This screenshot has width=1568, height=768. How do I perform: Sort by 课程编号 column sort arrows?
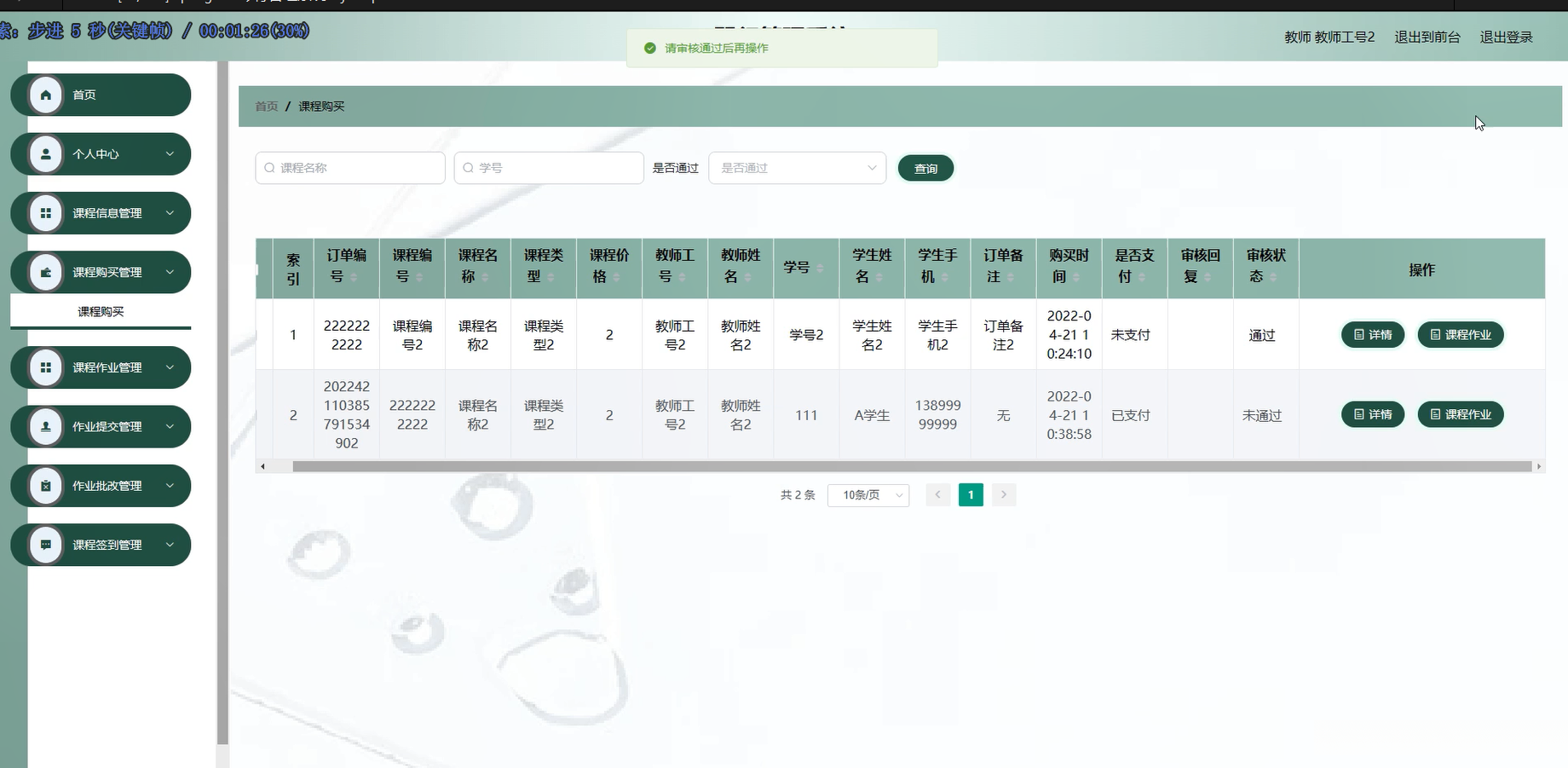[419, 277]
